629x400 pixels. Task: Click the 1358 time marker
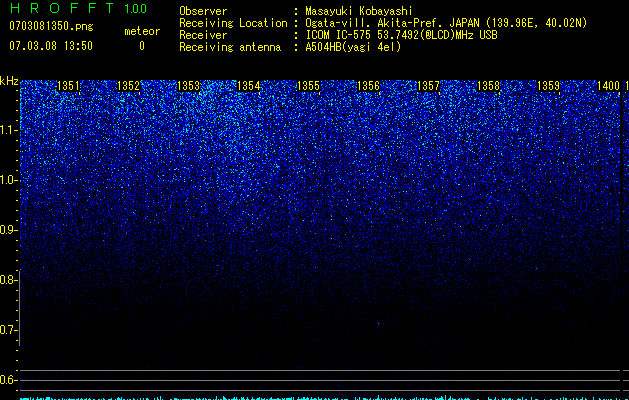pos(488,86)
